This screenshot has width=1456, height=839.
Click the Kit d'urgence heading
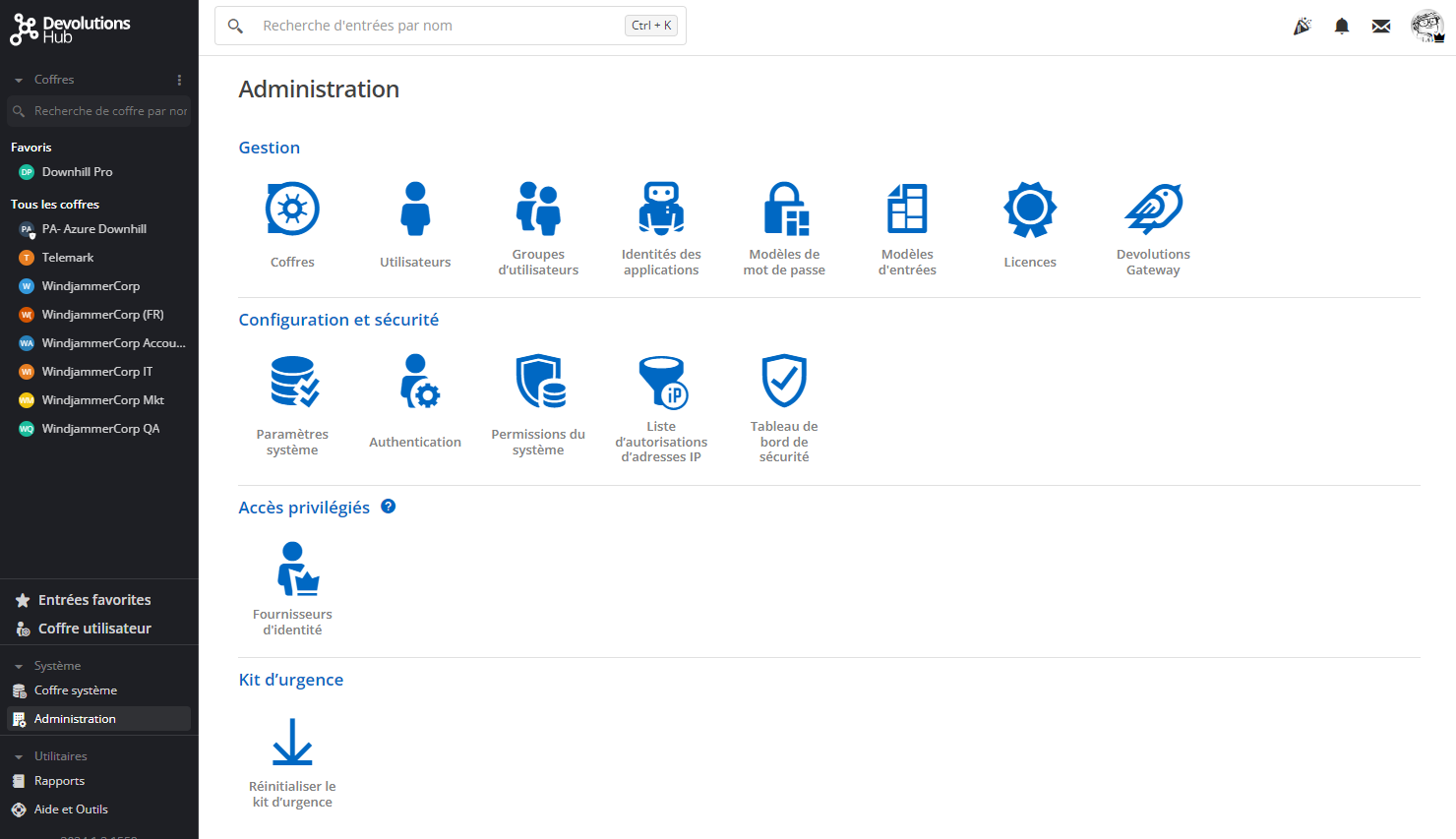tap(291, 680)
